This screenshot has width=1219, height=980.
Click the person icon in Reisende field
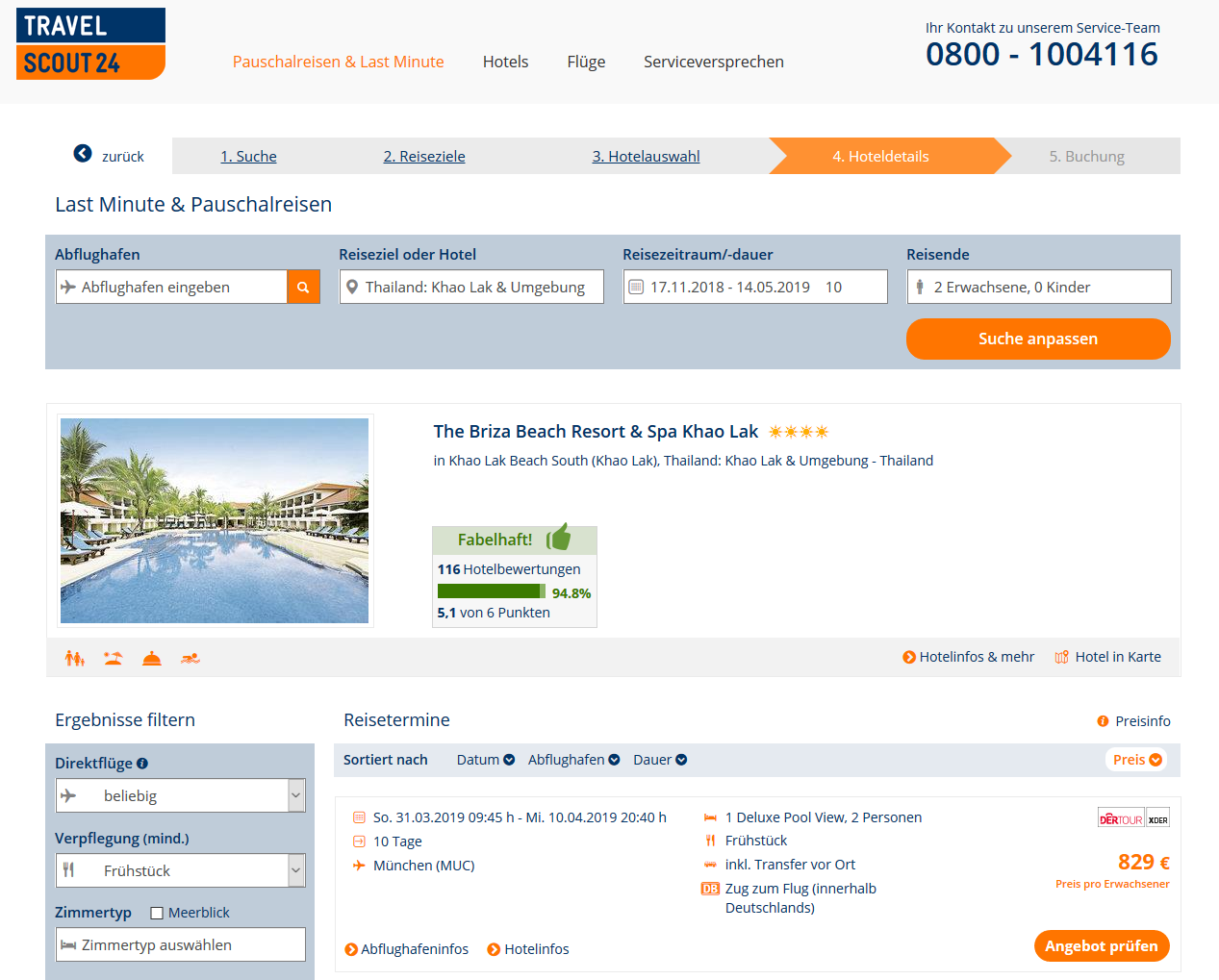[921, 287]
